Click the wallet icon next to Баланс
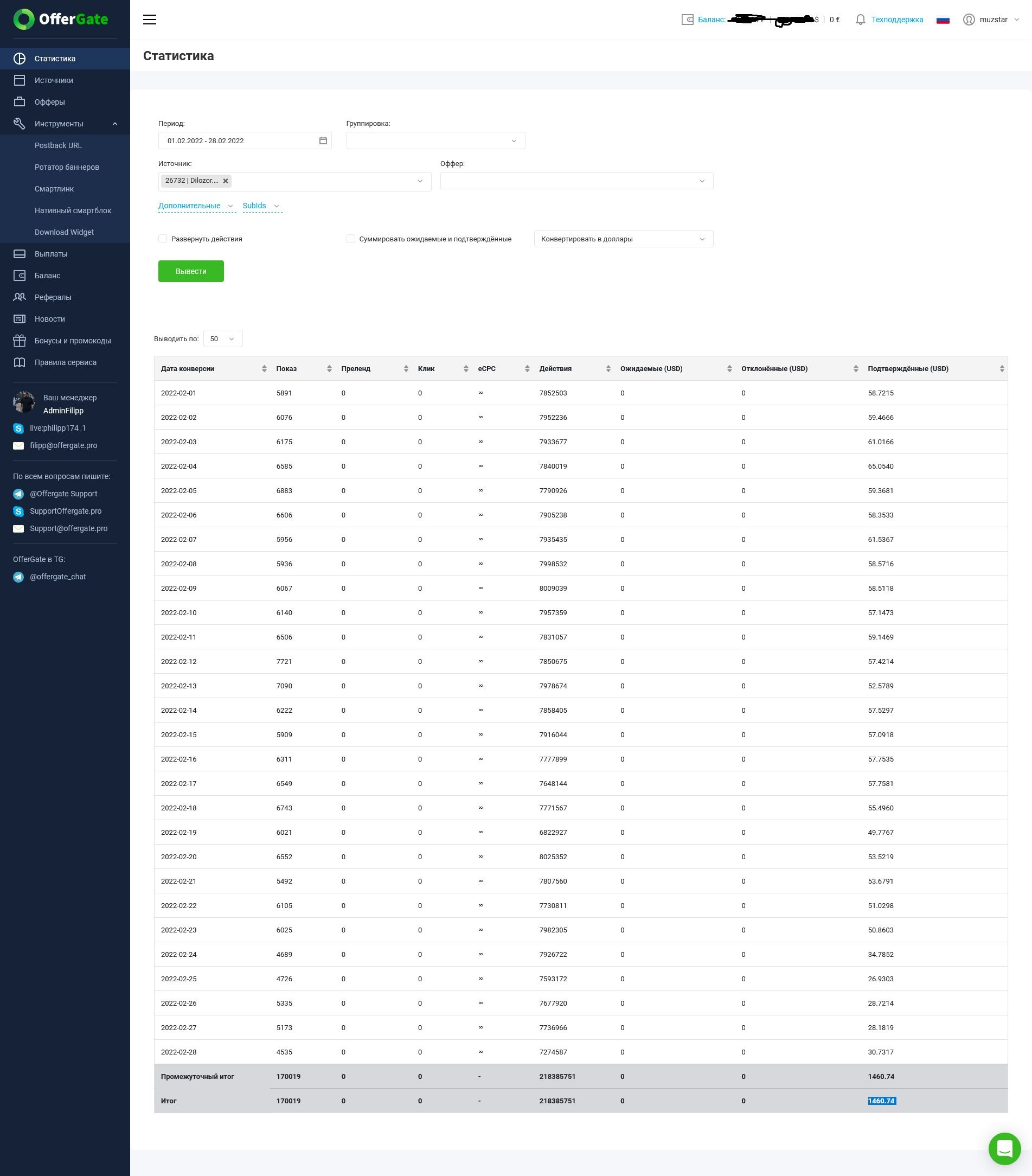This screenshot has height=1176, width=1032. [x=687, y=20]
